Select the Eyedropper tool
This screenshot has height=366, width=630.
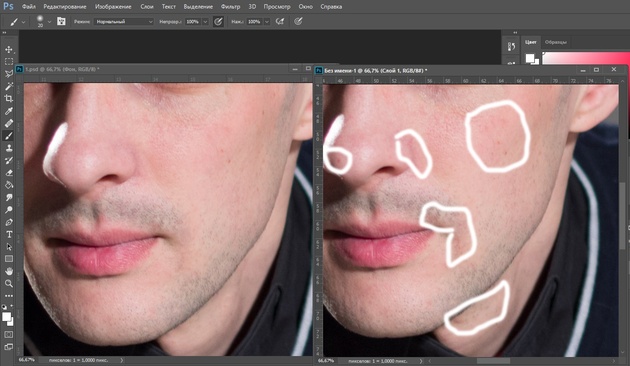pyautogui.click(x=8, y=111)
